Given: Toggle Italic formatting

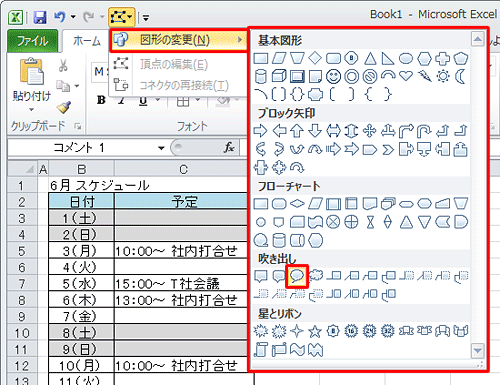Looking at the screenshot, I should click(122, 100).
